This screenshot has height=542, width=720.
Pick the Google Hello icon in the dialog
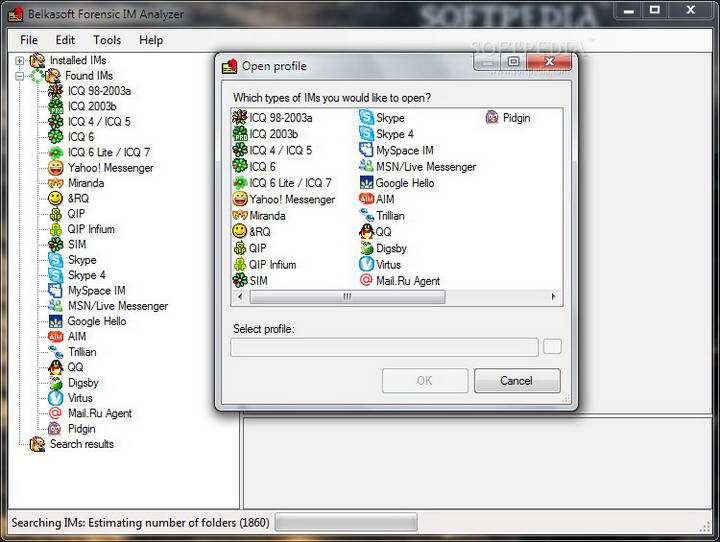[x=366, y=183]
